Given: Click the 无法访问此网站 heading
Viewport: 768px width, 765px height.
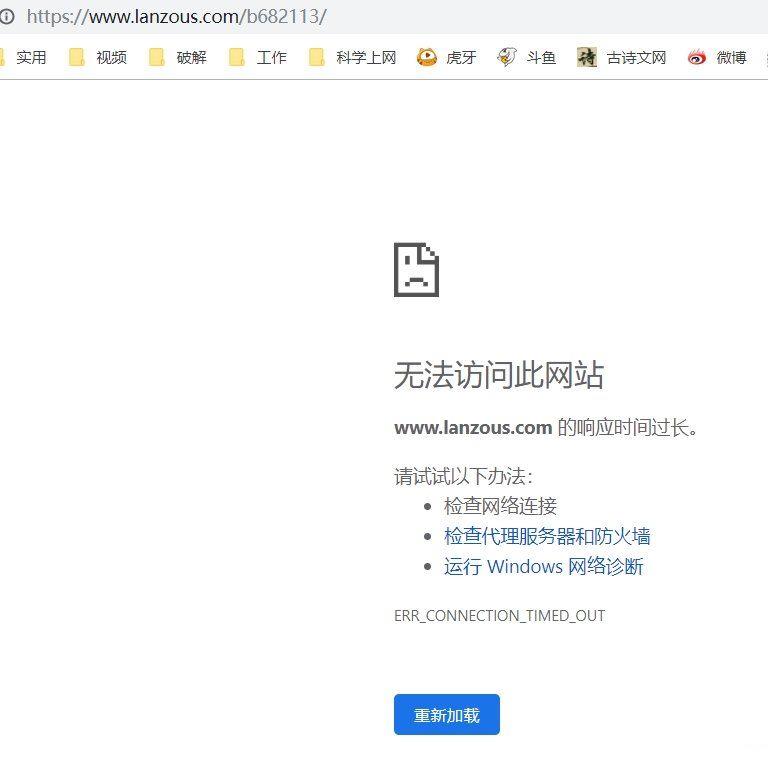Looking at the screenshot, I should tap(498, 376).
